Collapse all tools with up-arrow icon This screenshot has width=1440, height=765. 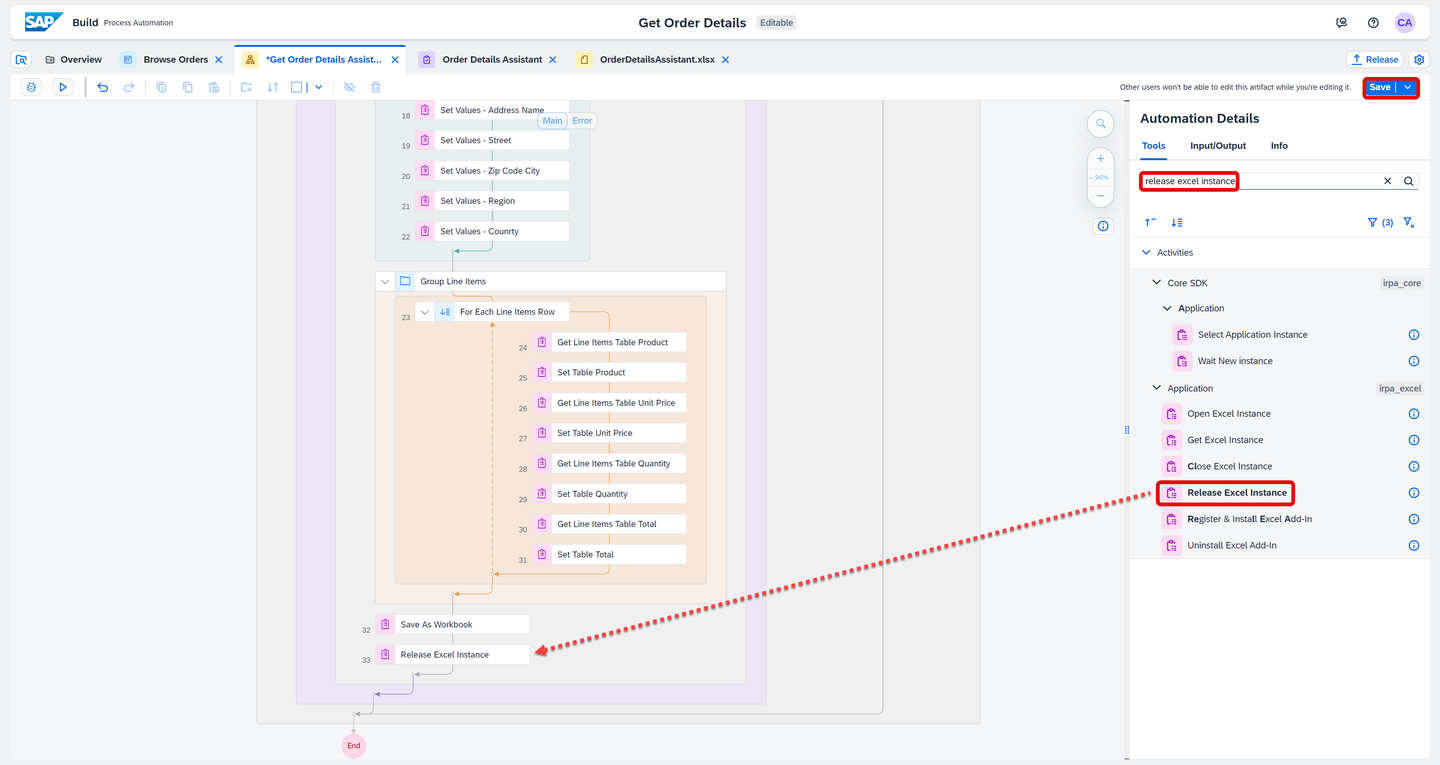1150,223
